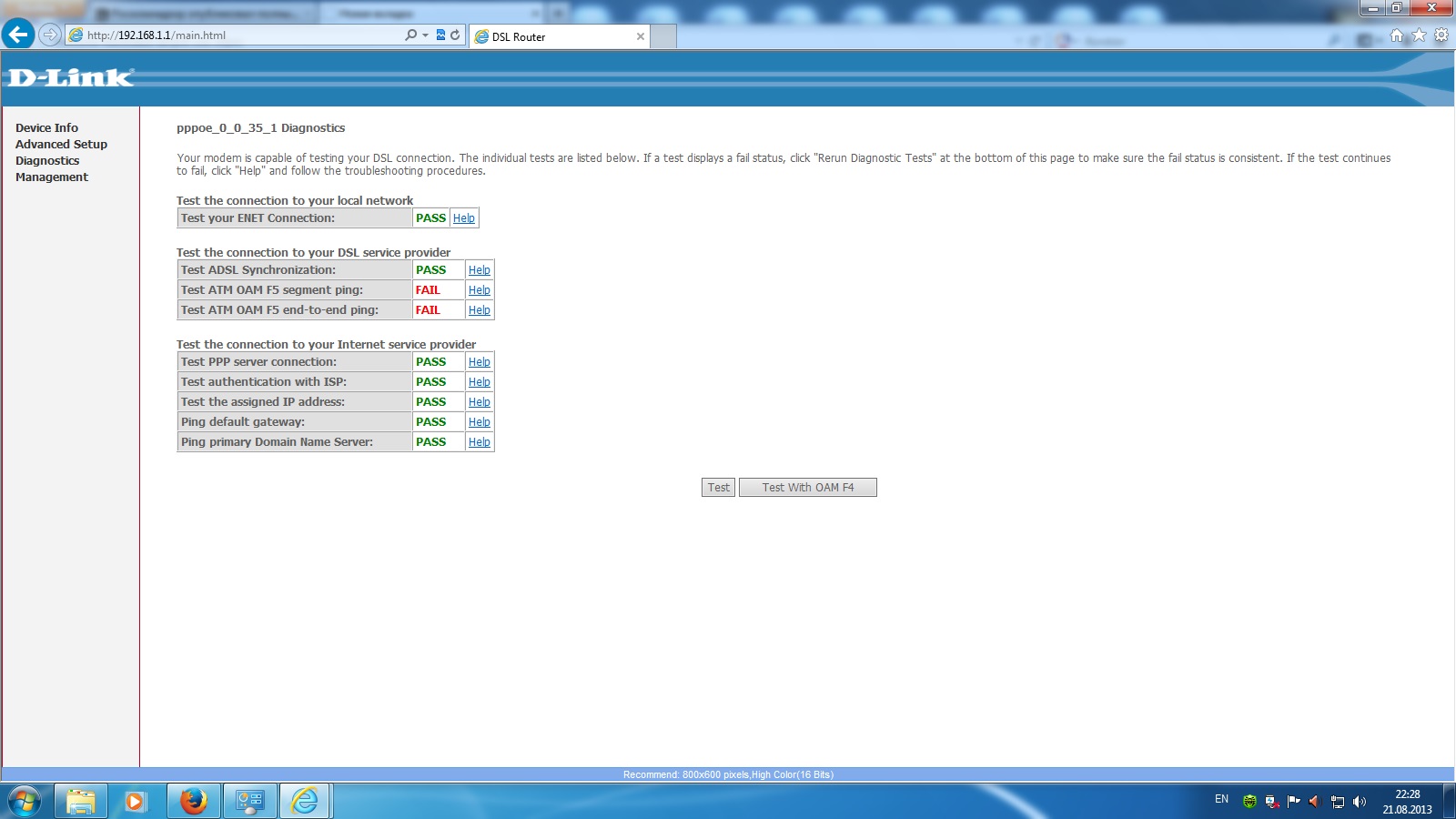Image resolution: width=1456 pixels, height=819 pixels.
Task: Open the browser Tools gear icon
Action: point(1441,35)
